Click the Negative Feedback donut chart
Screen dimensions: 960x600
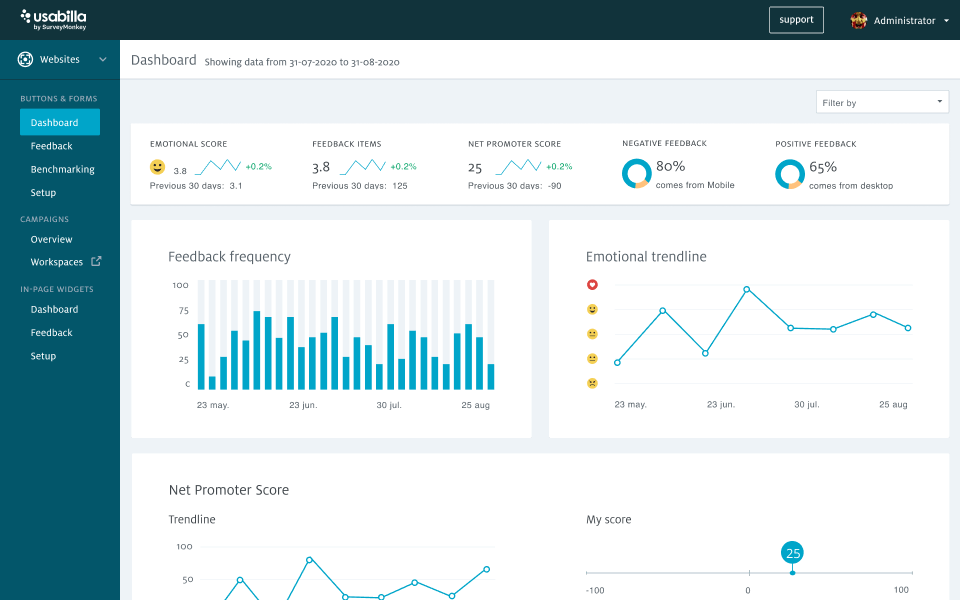pyautogui.click(x=637, y=174)
